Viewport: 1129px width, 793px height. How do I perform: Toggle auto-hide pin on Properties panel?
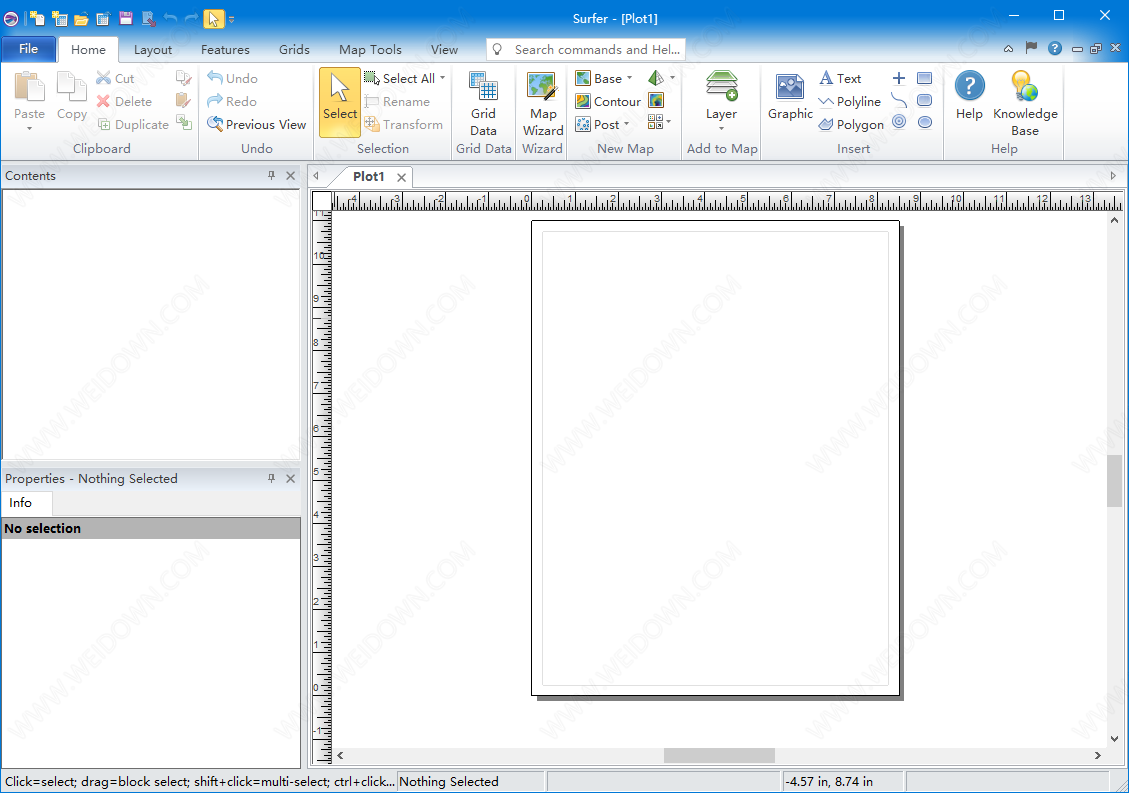271,478
